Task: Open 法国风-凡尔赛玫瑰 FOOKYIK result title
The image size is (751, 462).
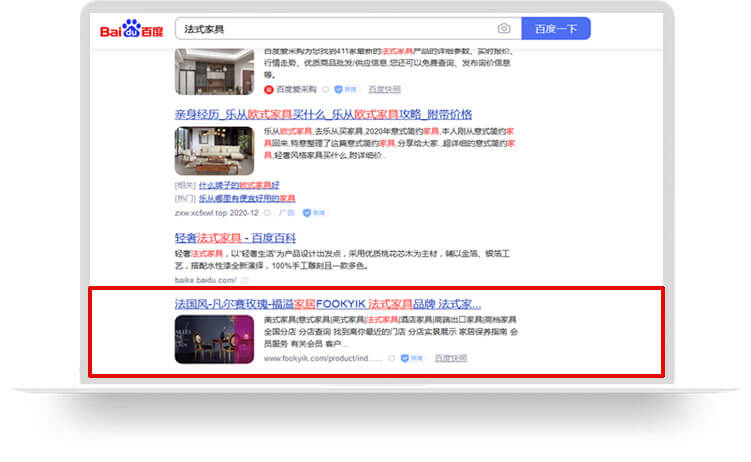Action: tap(328, 304)
